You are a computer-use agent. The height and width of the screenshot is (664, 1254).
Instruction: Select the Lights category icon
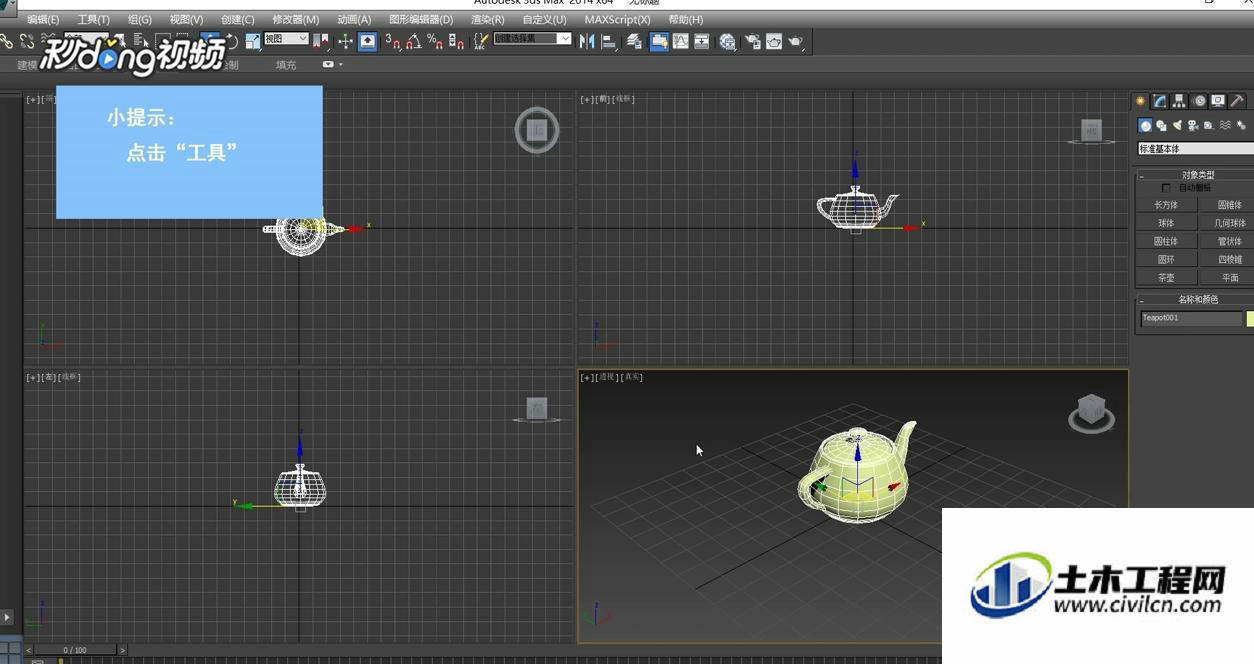point(1177,125)
